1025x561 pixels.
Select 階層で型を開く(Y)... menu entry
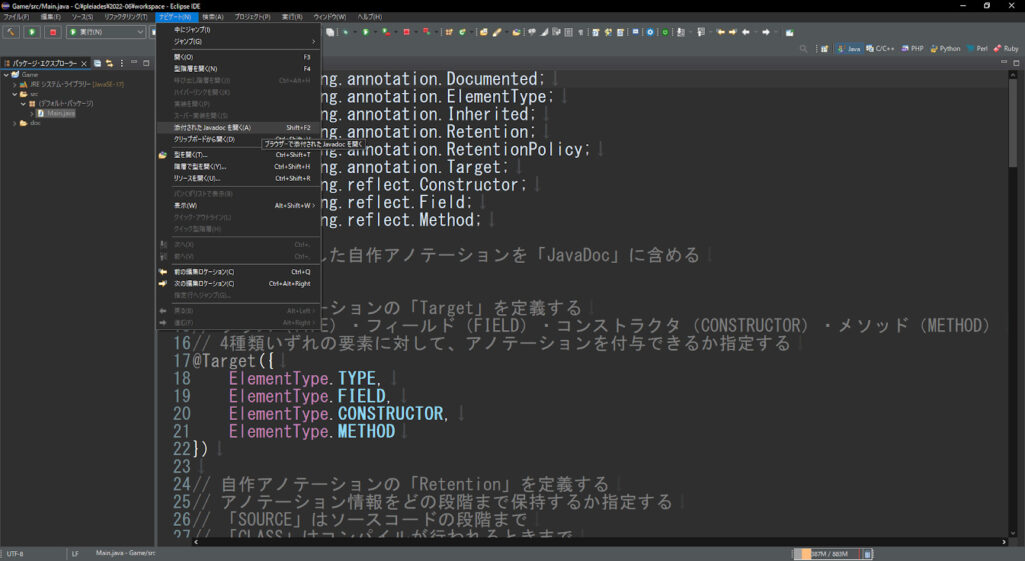[238, 167]
